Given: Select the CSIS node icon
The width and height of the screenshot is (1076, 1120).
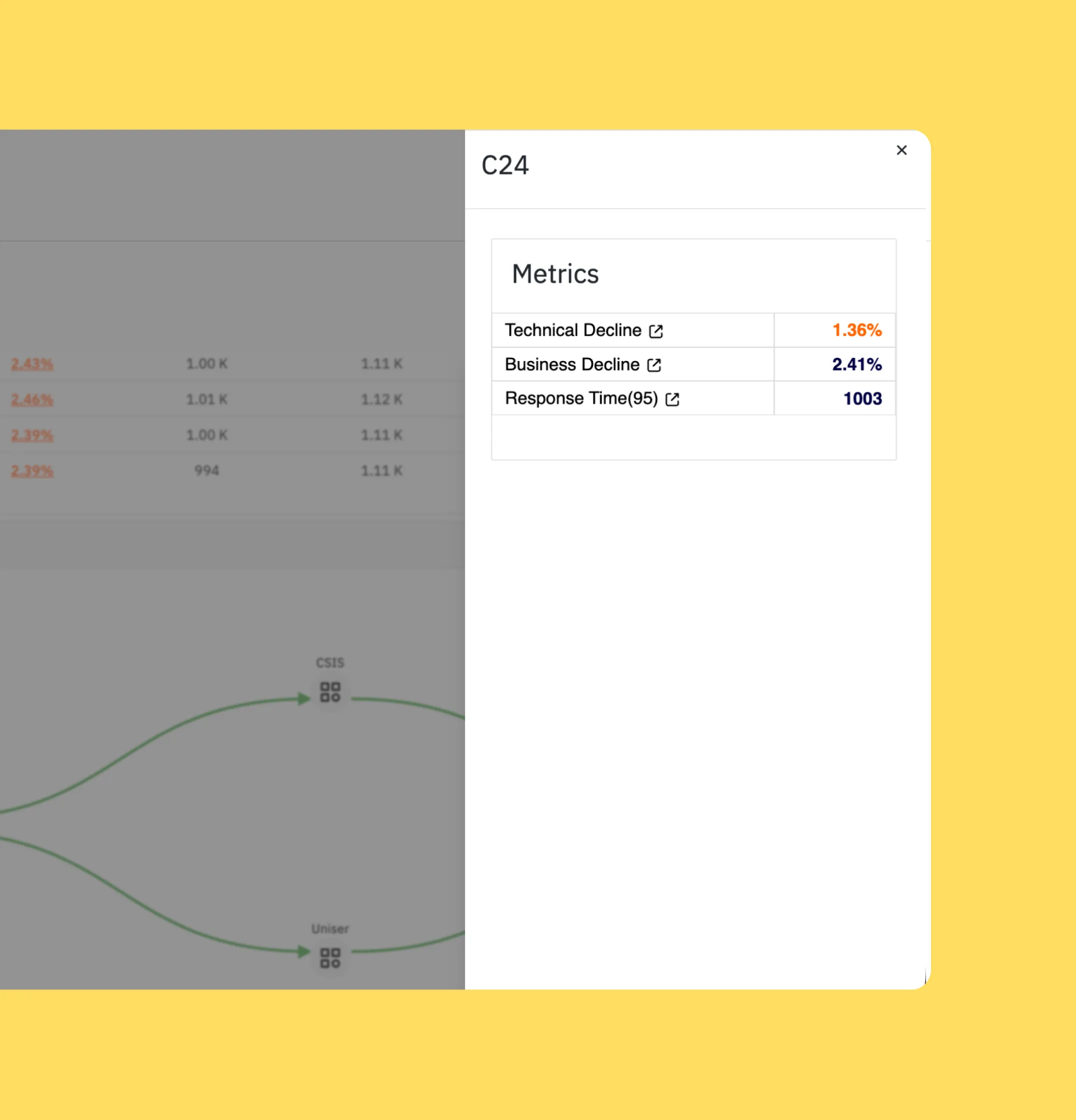Looking at the screenshot, I should click(329, 692).
